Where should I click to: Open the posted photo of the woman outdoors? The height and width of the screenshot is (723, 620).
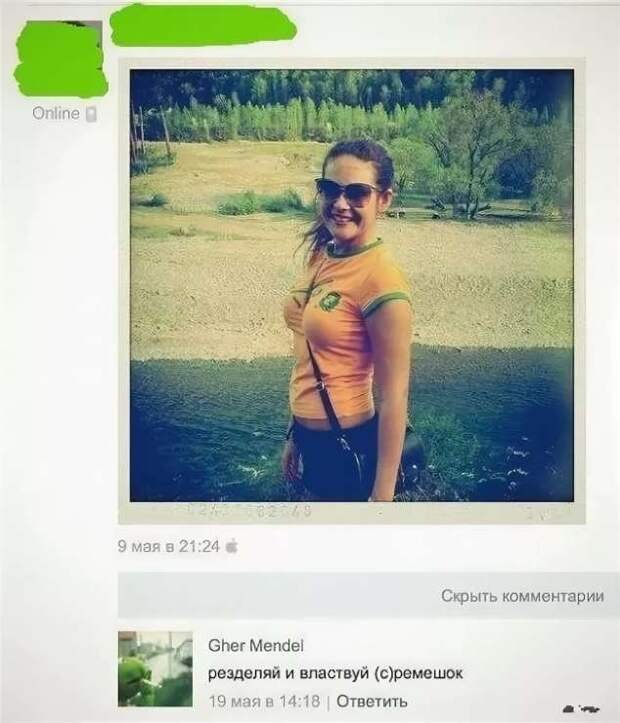pyautogui.click(x=352, y=285)
